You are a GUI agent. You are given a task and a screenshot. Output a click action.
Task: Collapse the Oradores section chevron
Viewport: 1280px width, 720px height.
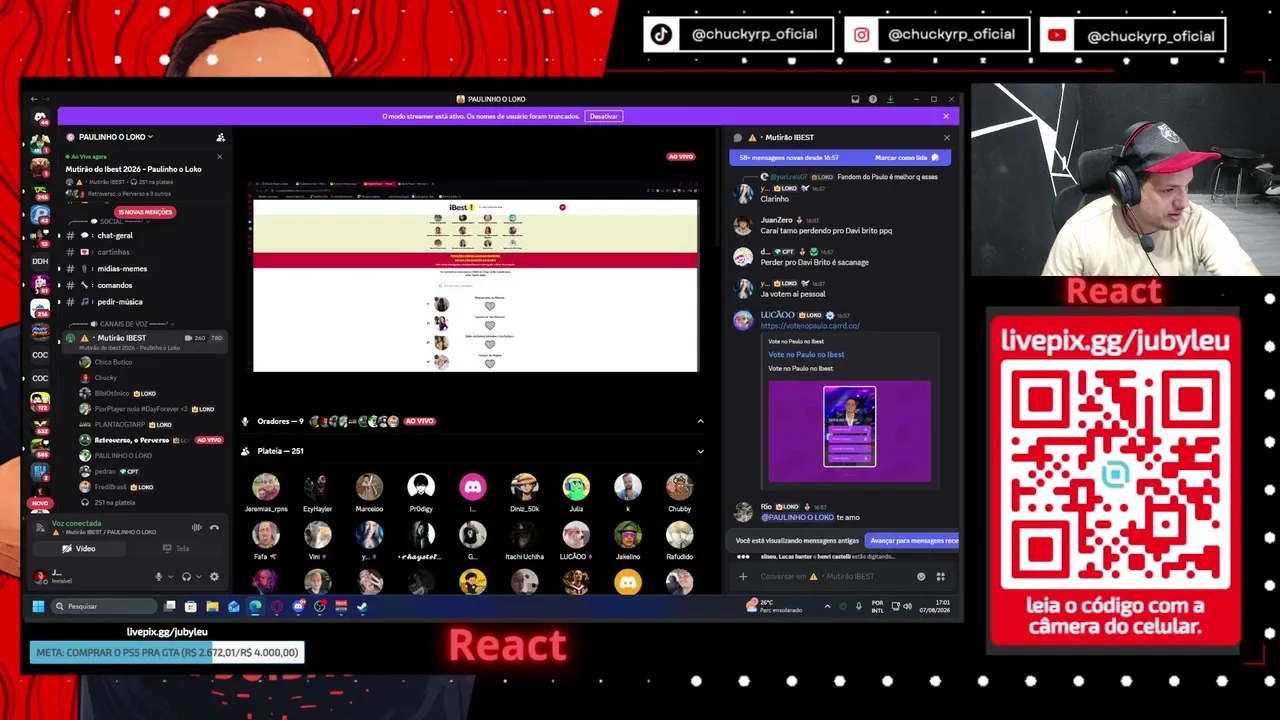[x=700, y=421]
